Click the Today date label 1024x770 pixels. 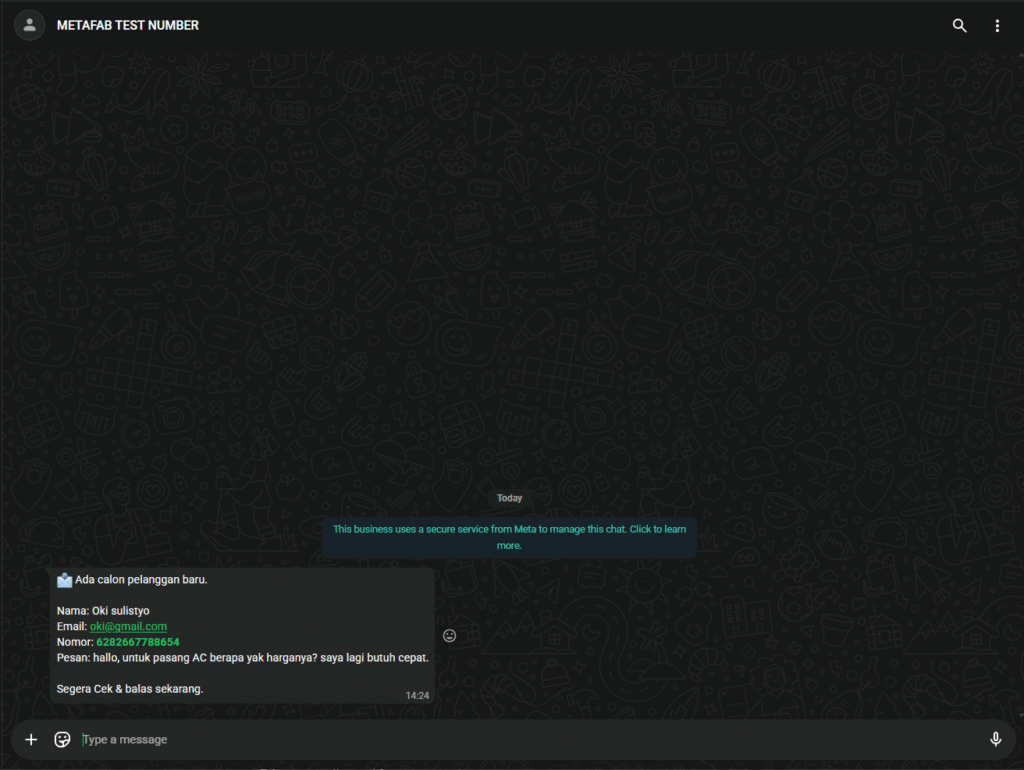click(x=509, y=498)
